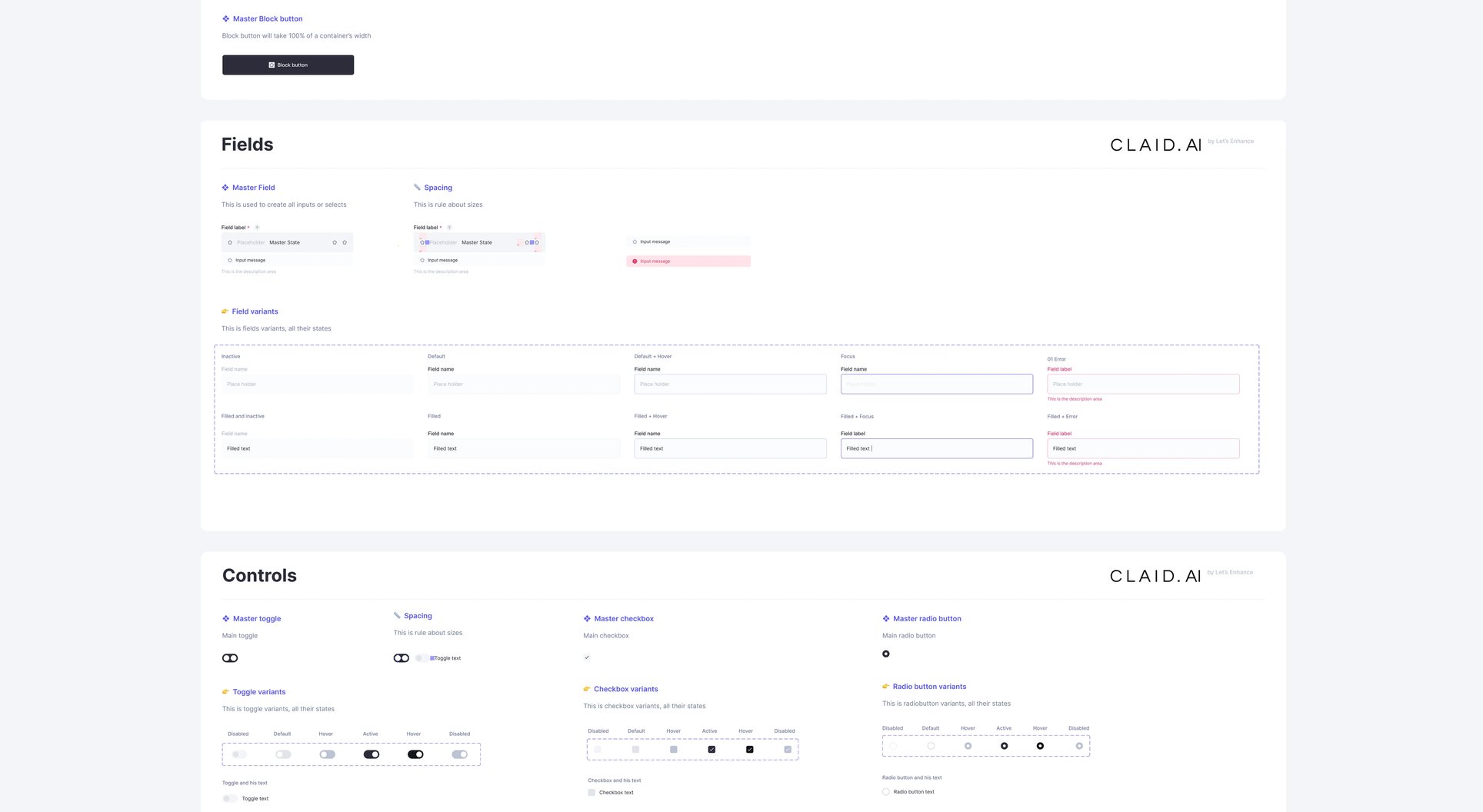Click the pointing hand icon beside Checkbox variants
The width and height of the screenshot is (1483, 812).
coord(587,689)
